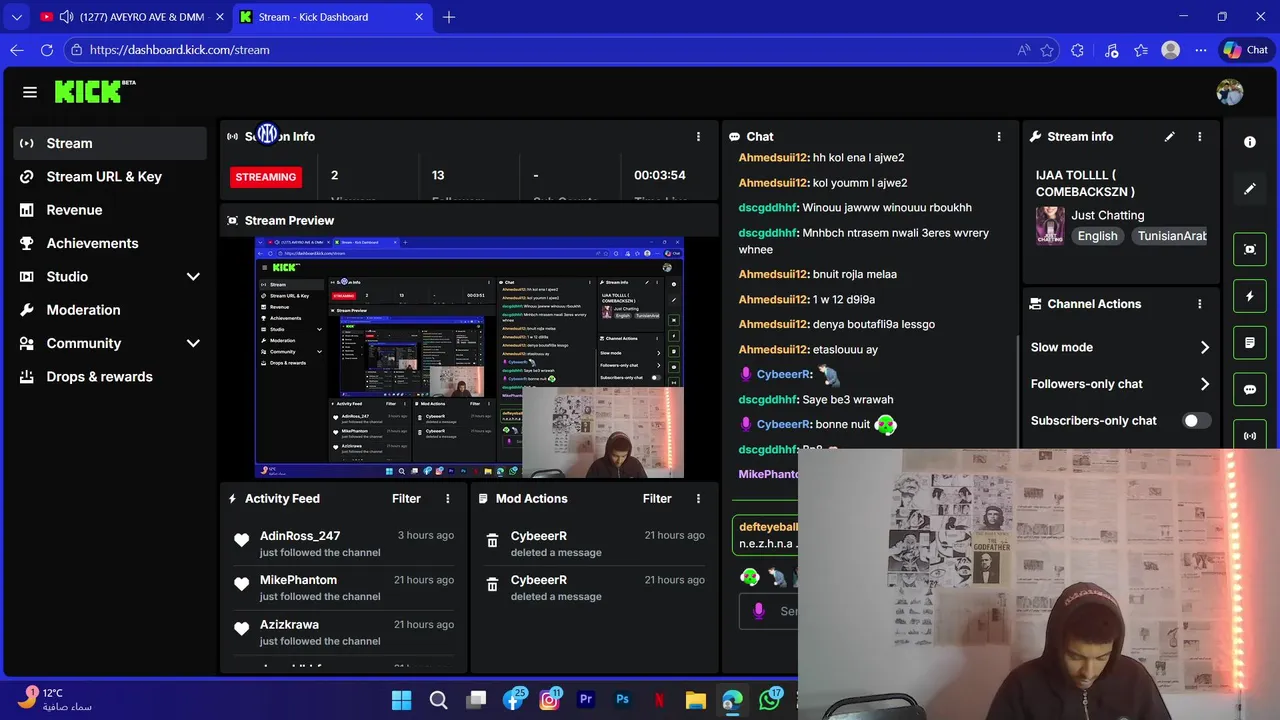Open the profile avatar menu in Kick
Viewport: 1280px width, 720px height.
coord(1229,92)
